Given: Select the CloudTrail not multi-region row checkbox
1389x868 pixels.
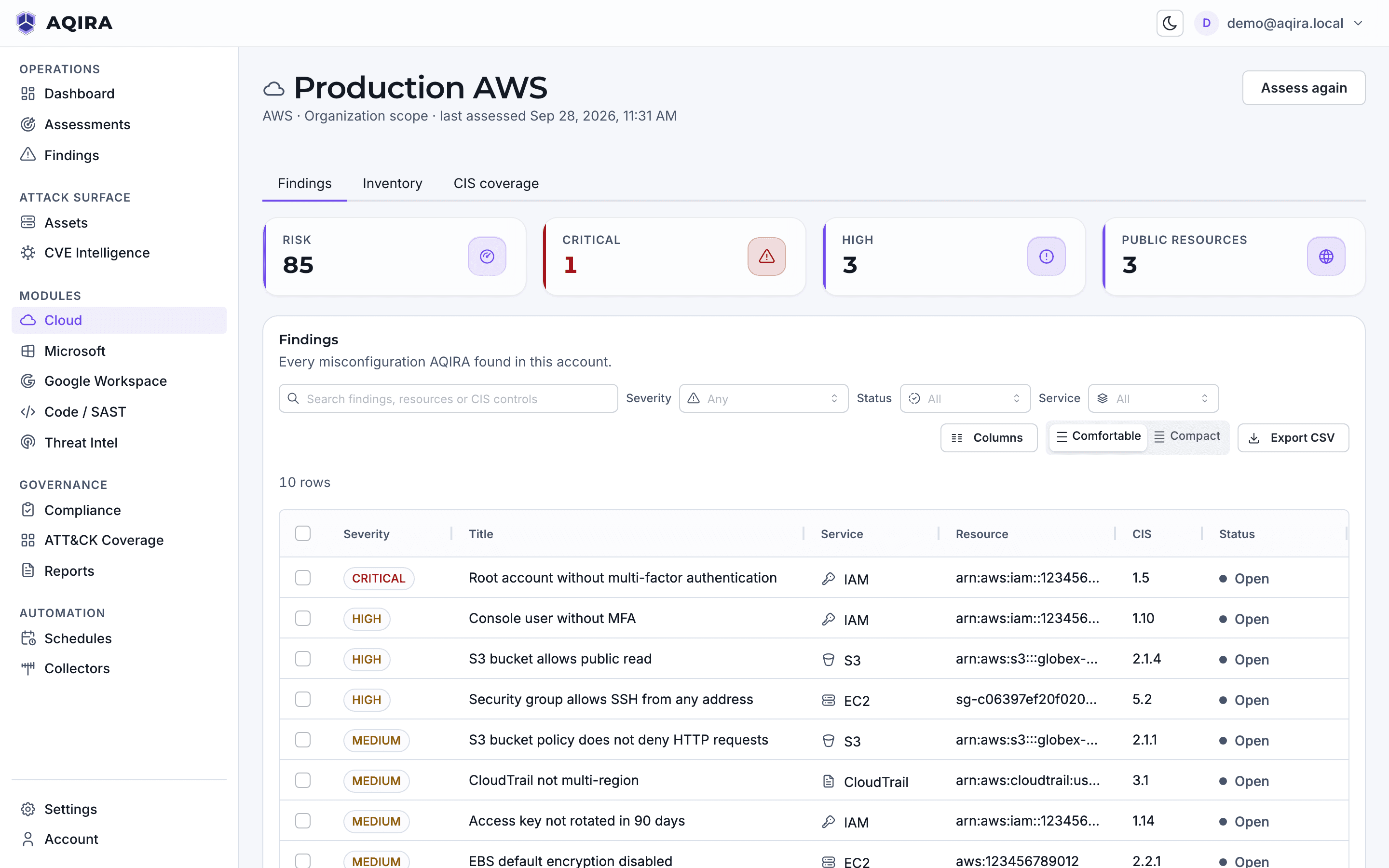Looking at the screenshot, I should pos(302,780).
